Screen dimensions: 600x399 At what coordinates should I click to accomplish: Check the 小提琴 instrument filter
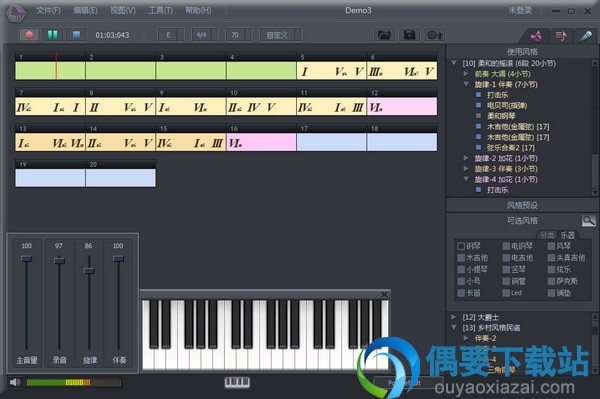point(461,269)
